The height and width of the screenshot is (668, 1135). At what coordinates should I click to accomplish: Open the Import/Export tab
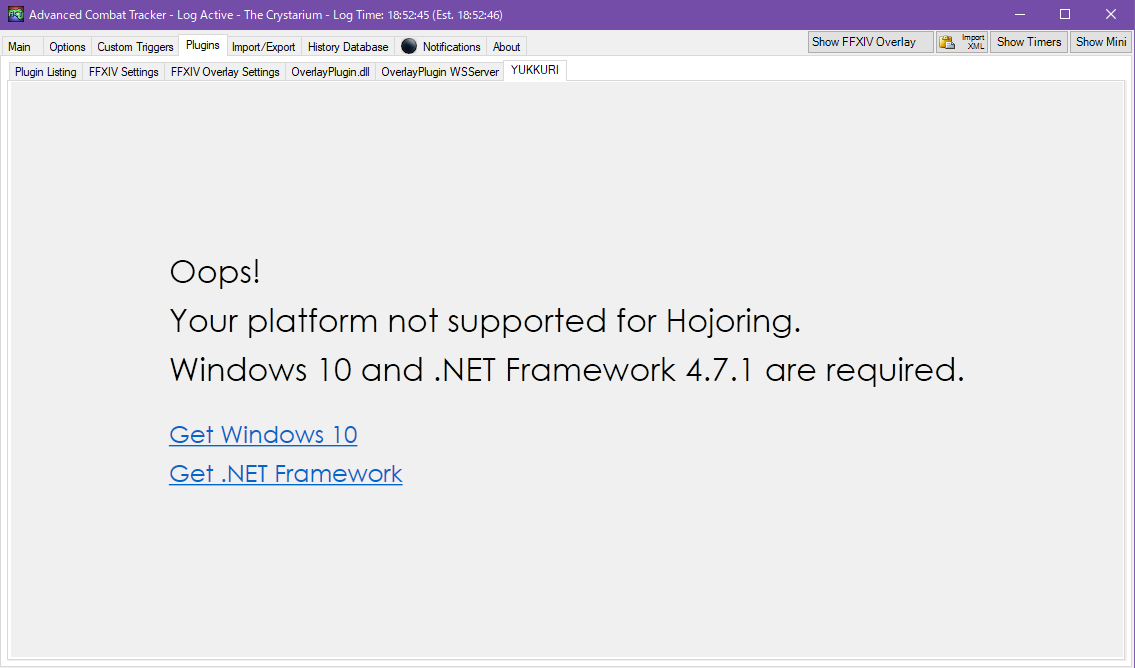[x=263, y=45]
